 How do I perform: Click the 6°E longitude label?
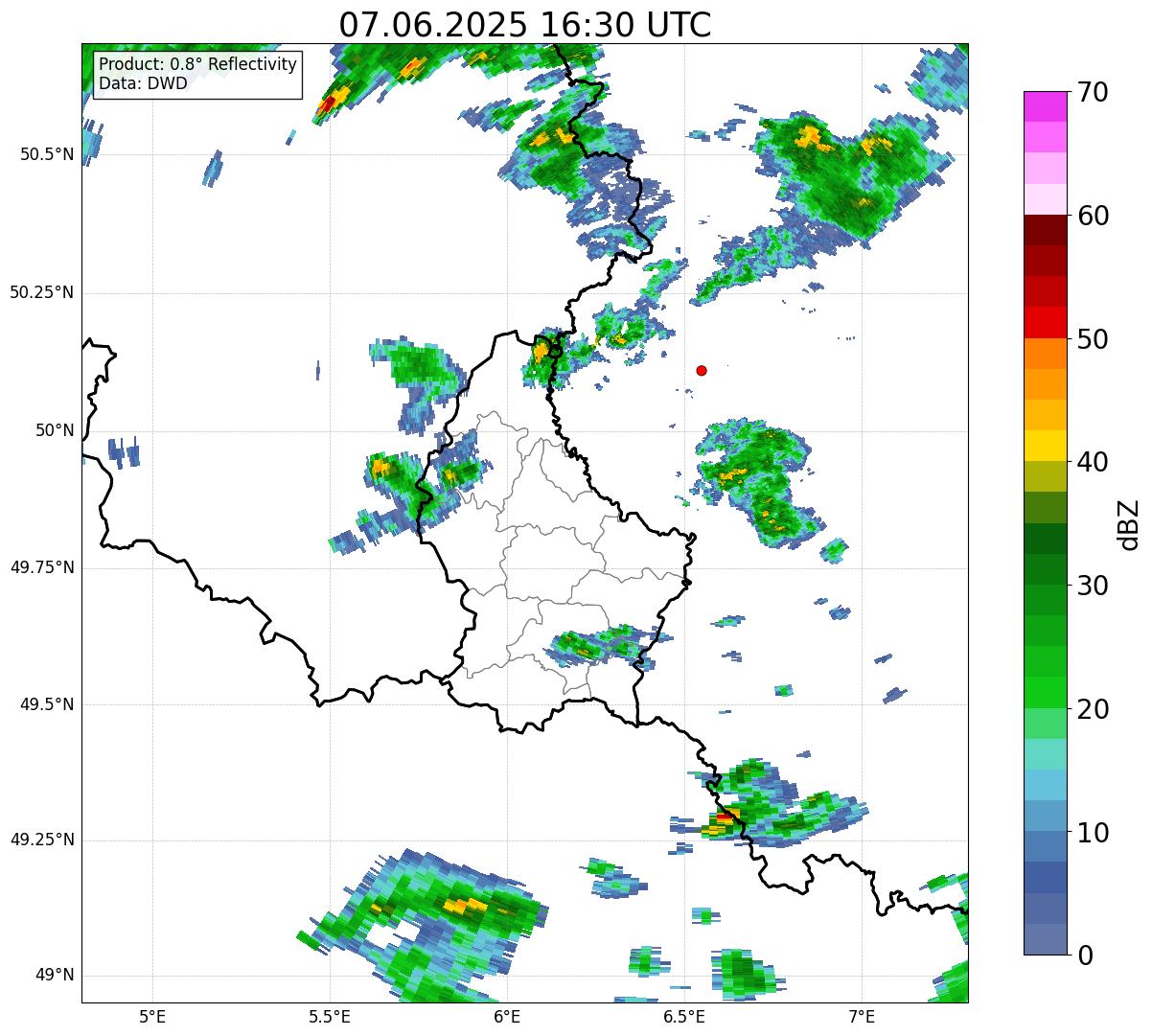[507, 1016]
